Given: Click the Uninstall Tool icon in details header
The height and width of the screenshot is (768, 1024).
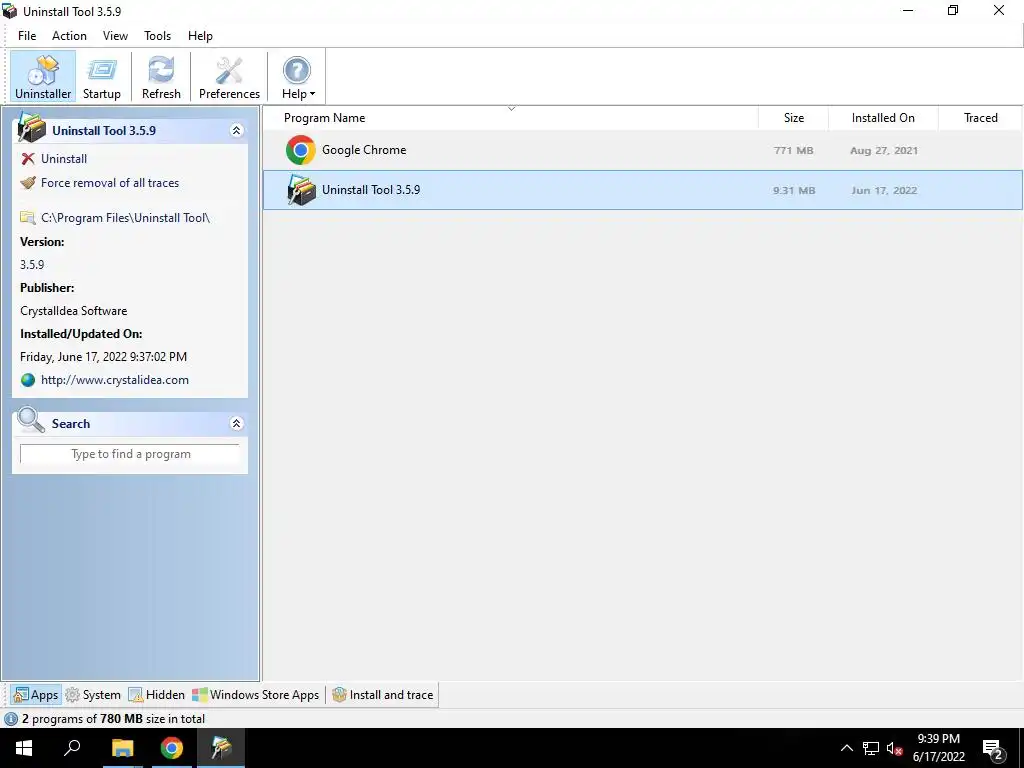Looking at the screenshot, I should pyautogui.click(x=31, y=127).
